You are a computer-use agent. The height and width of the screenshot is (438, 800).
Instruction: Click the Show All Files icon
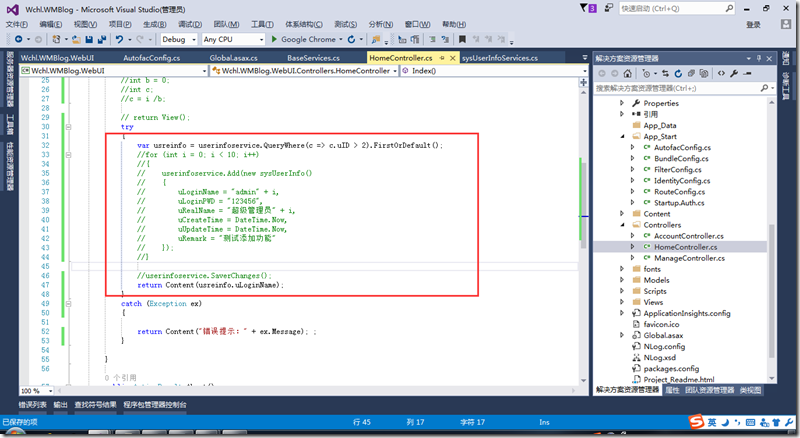pos(704,74)
